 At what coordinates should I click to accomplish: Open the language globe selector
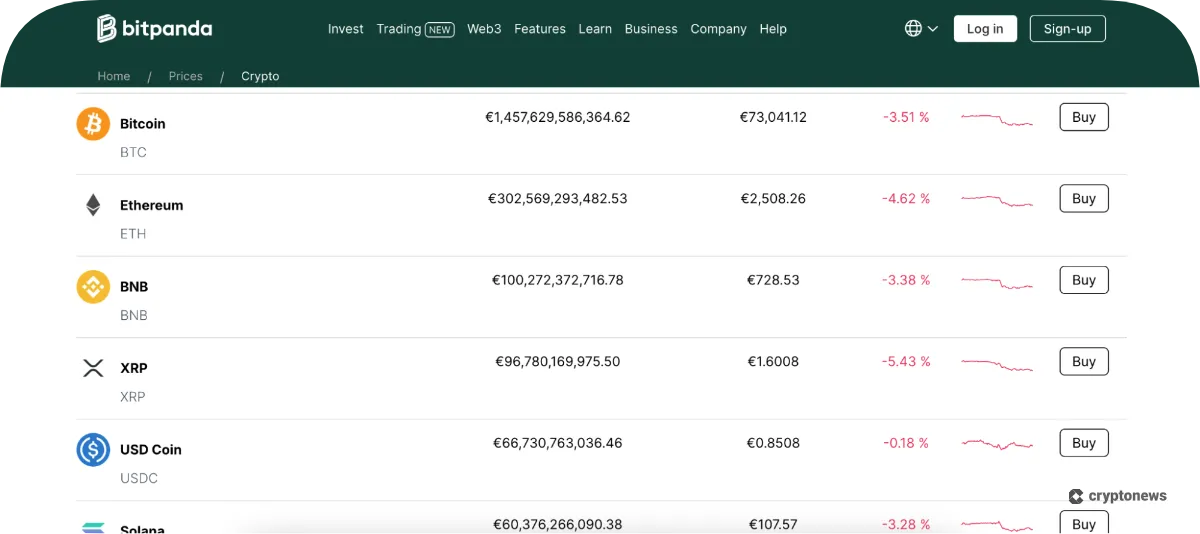point(921,28)
